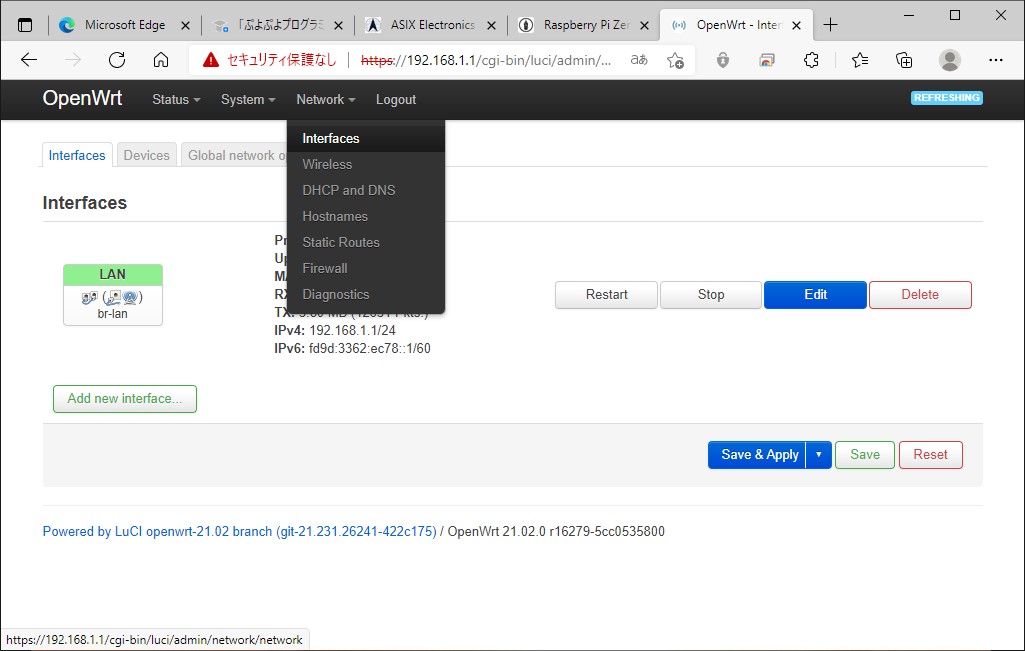
Task: Click the Reset button
Action: (930, 455)
